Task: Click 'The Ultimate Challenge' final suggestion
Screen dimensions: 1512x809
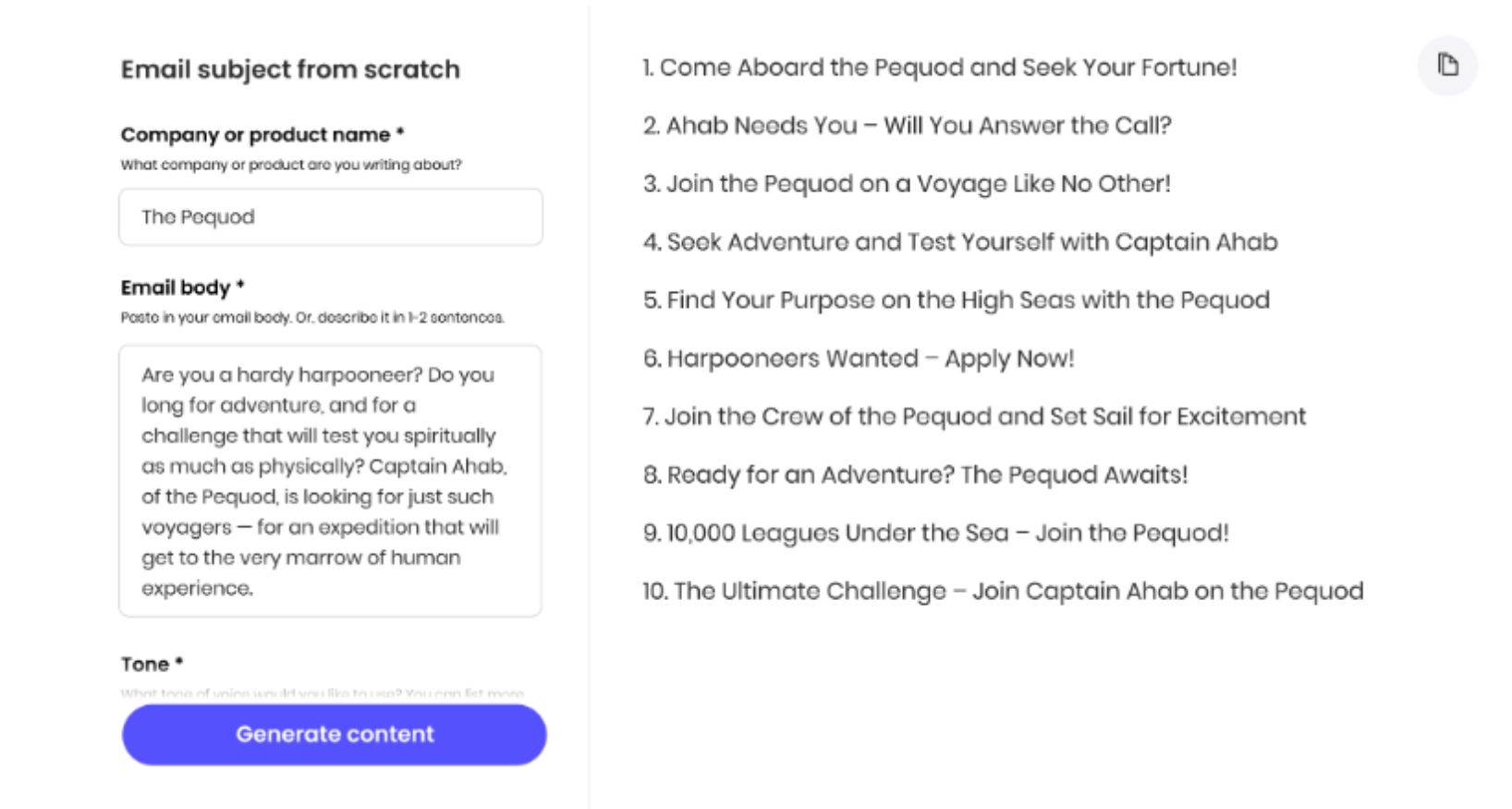Action: tap(1005, 591)
